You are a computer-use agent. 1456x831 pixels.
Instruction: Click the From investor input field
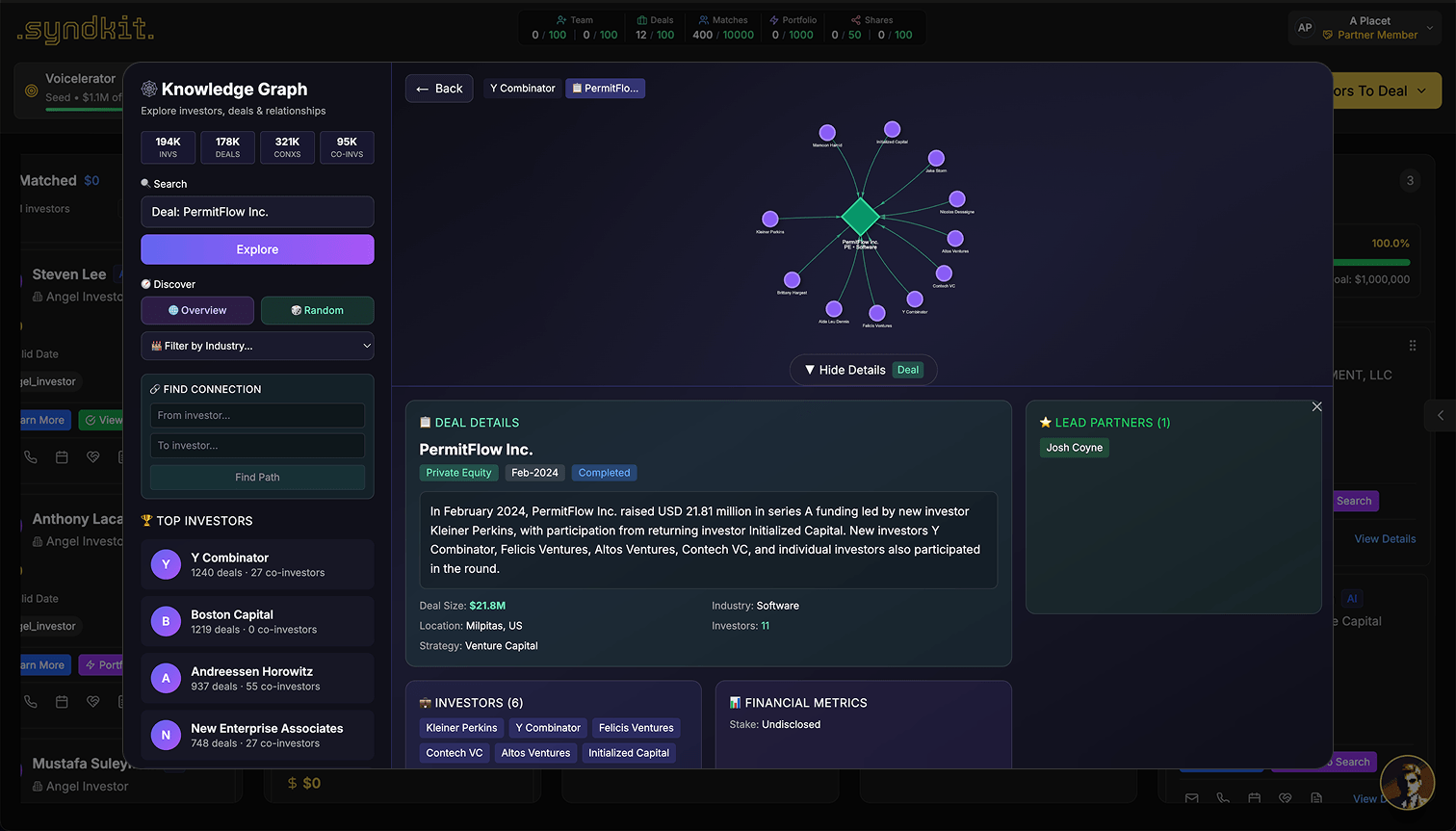pyautogui.click(x=257, y=415)
